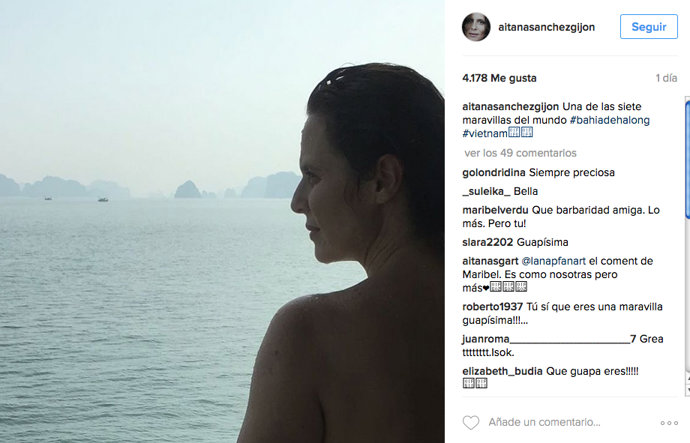Focus the Añade un comentario field
Screen dimensions: 690x443
(544, 423)
